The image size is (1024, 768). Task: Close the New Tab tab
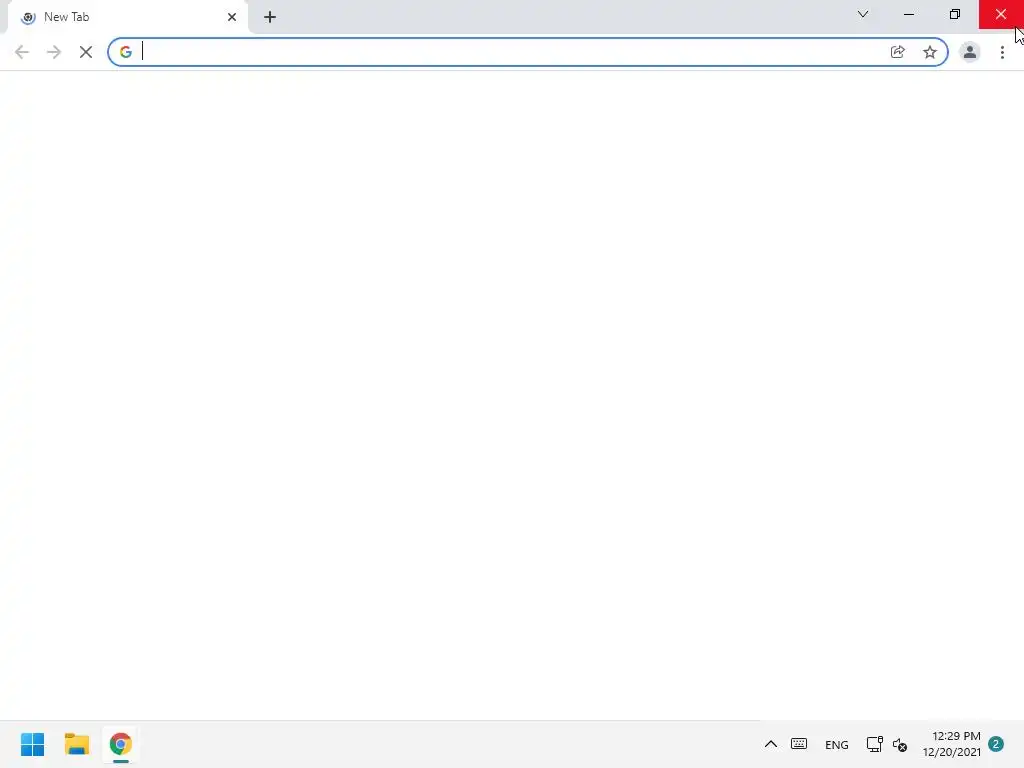point(232,17)
